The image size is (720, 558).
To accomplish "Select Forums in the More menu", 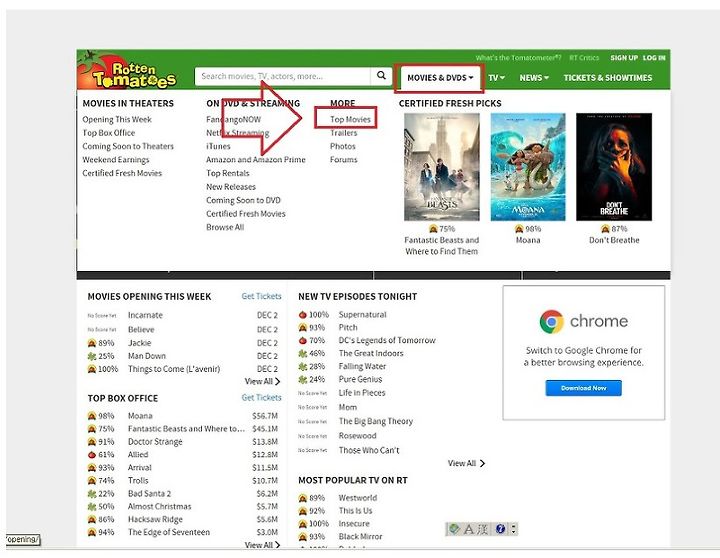I will pyautogui.click(x=343, y=159).
